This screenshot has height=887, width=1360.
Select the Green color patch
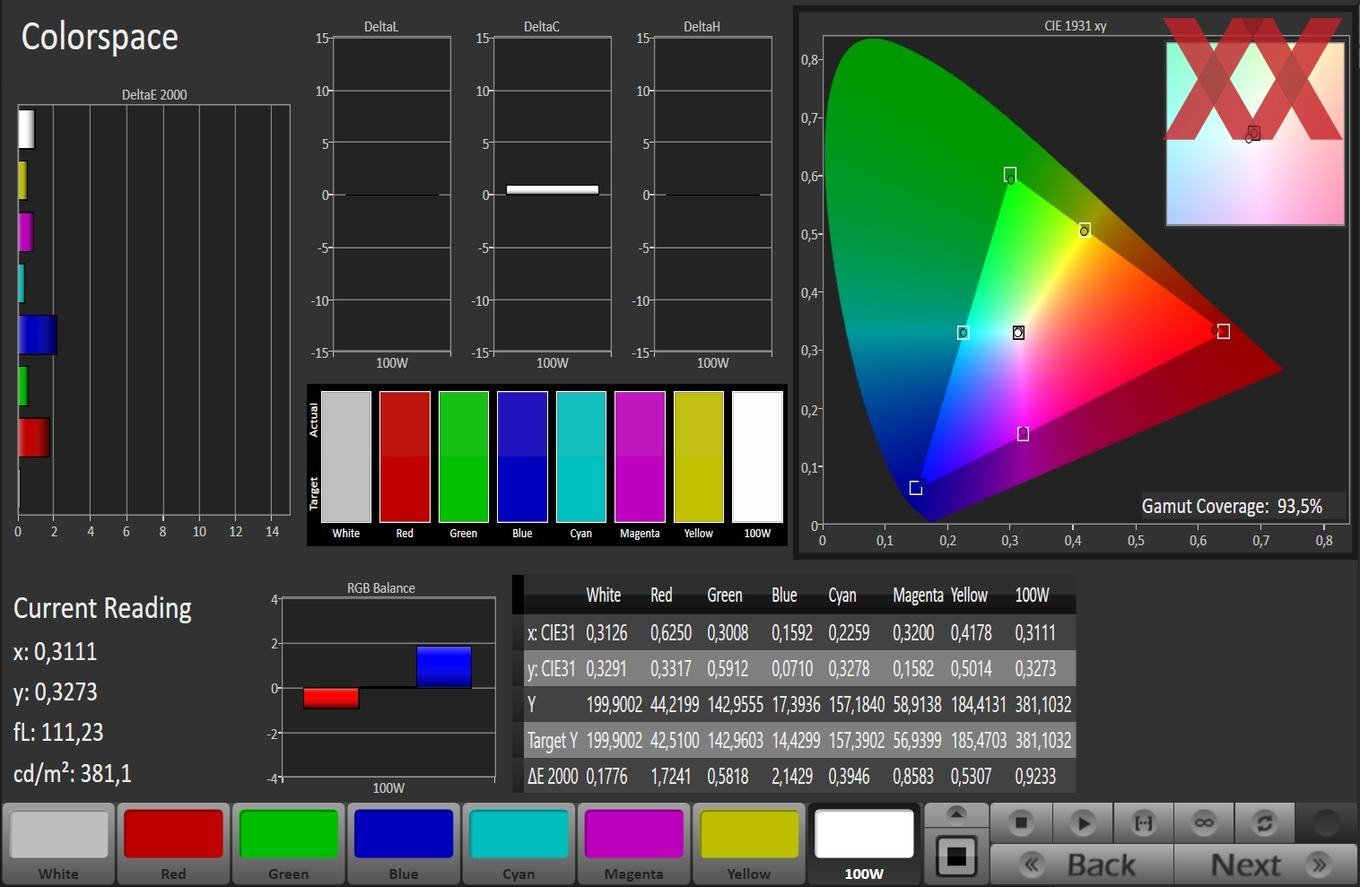tap(288, 844)
